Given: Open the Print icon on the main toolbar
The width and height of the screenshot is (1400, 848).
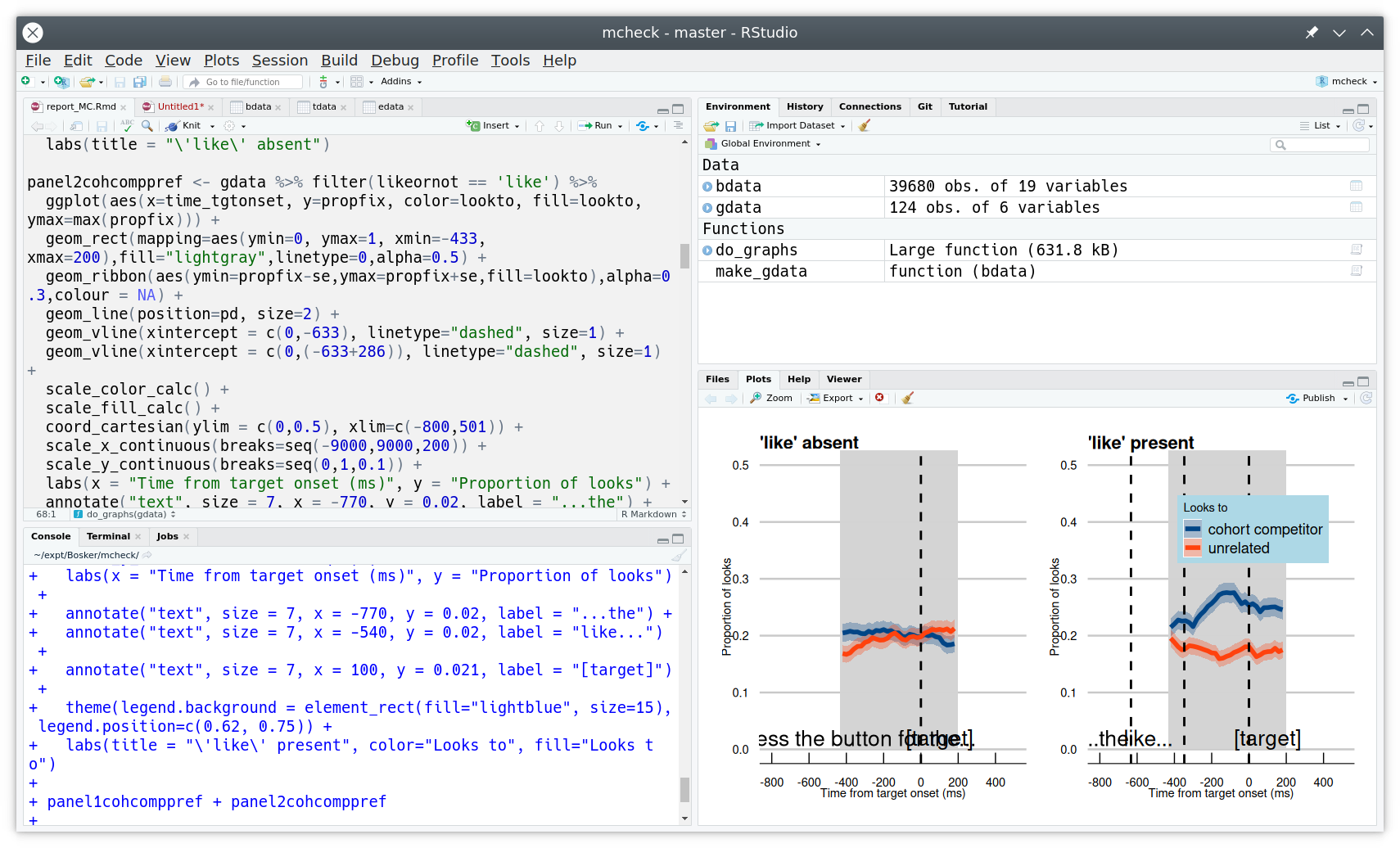Looking at the screenshot, I should tap(165, 81).
